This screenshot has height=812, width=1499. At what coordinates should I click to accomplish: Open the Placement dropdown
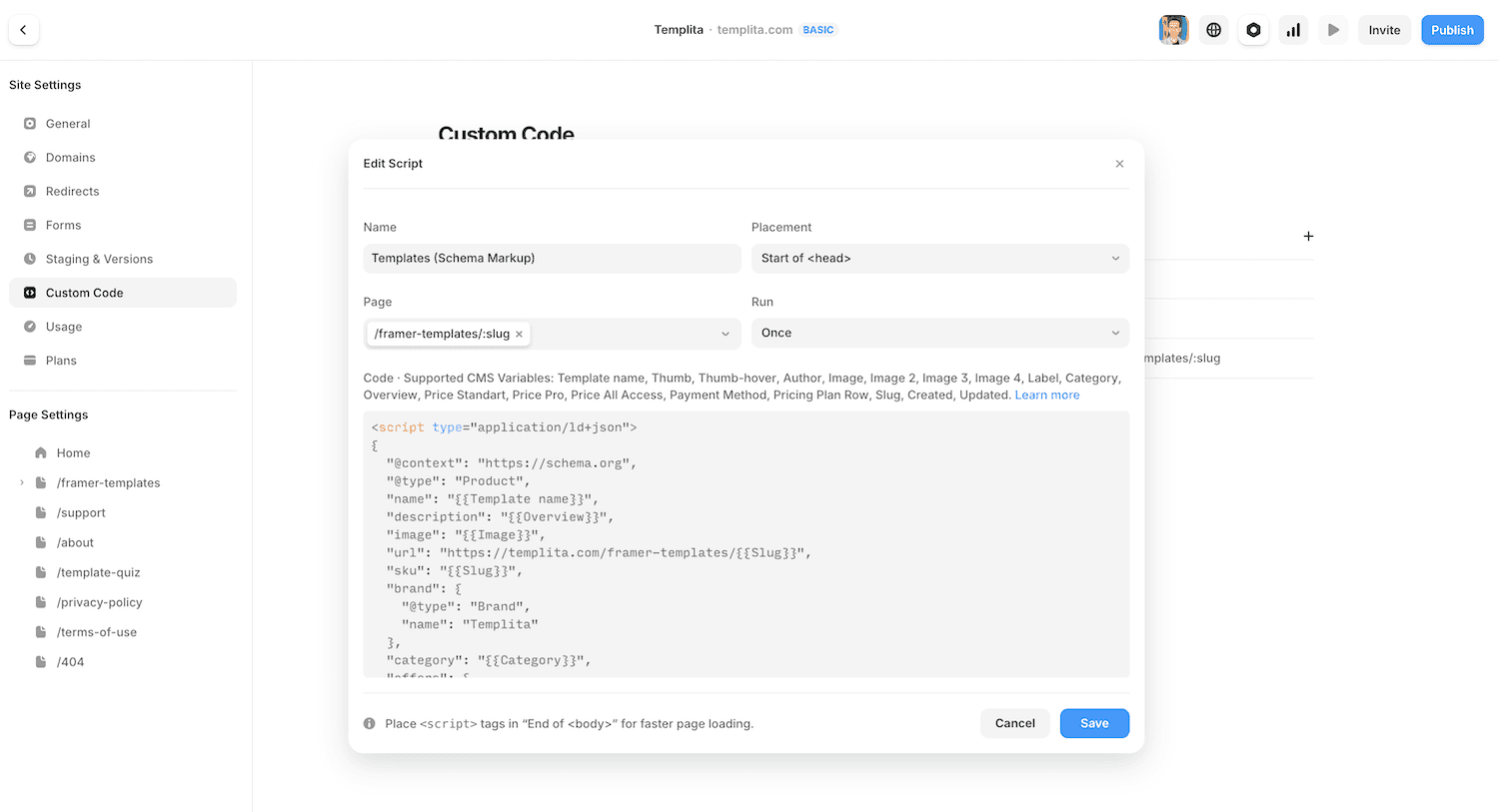(x=939, y=258)
